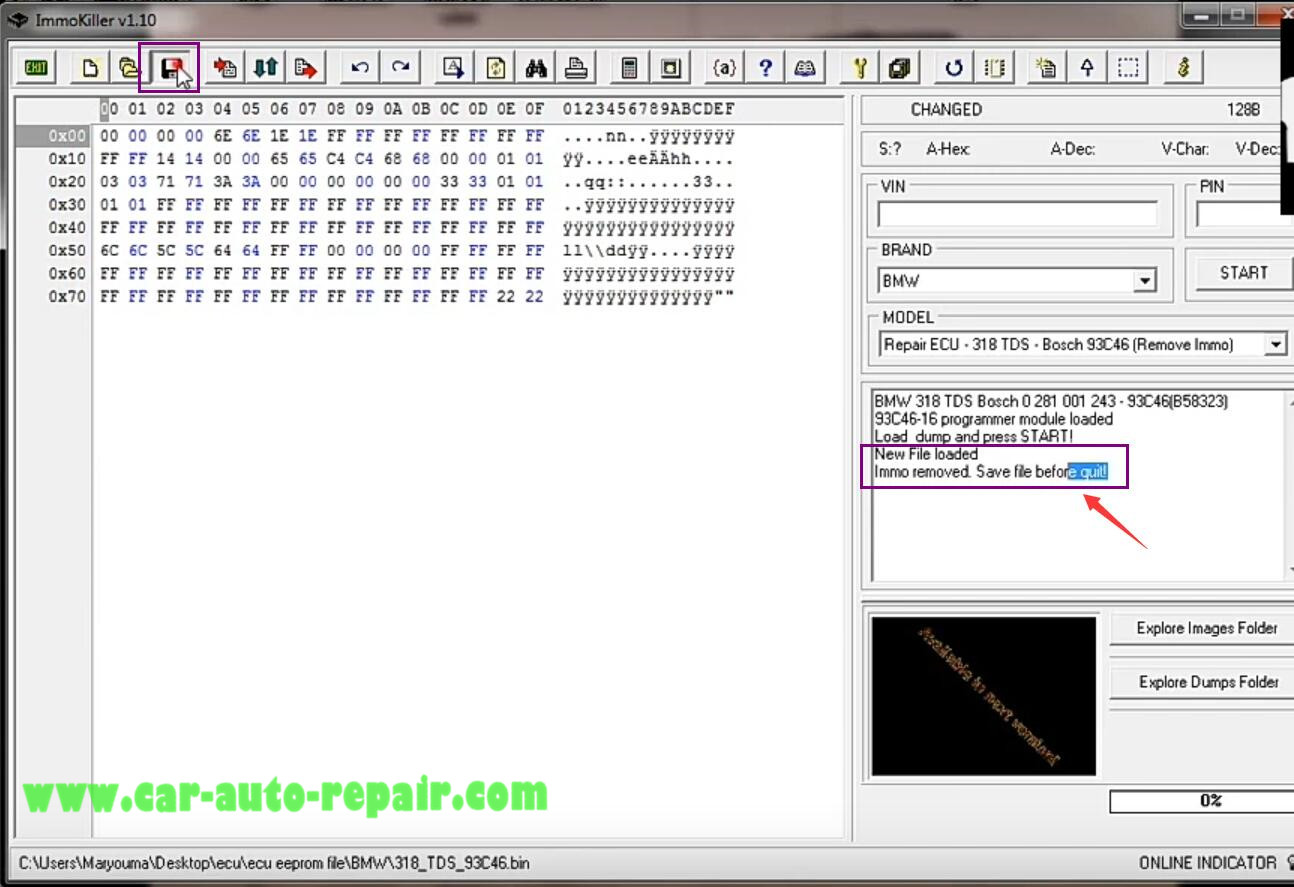Click the page refresh arrows icon
Image resolution: width=1294 pixels, height=887 pixels.
(496, 68)
